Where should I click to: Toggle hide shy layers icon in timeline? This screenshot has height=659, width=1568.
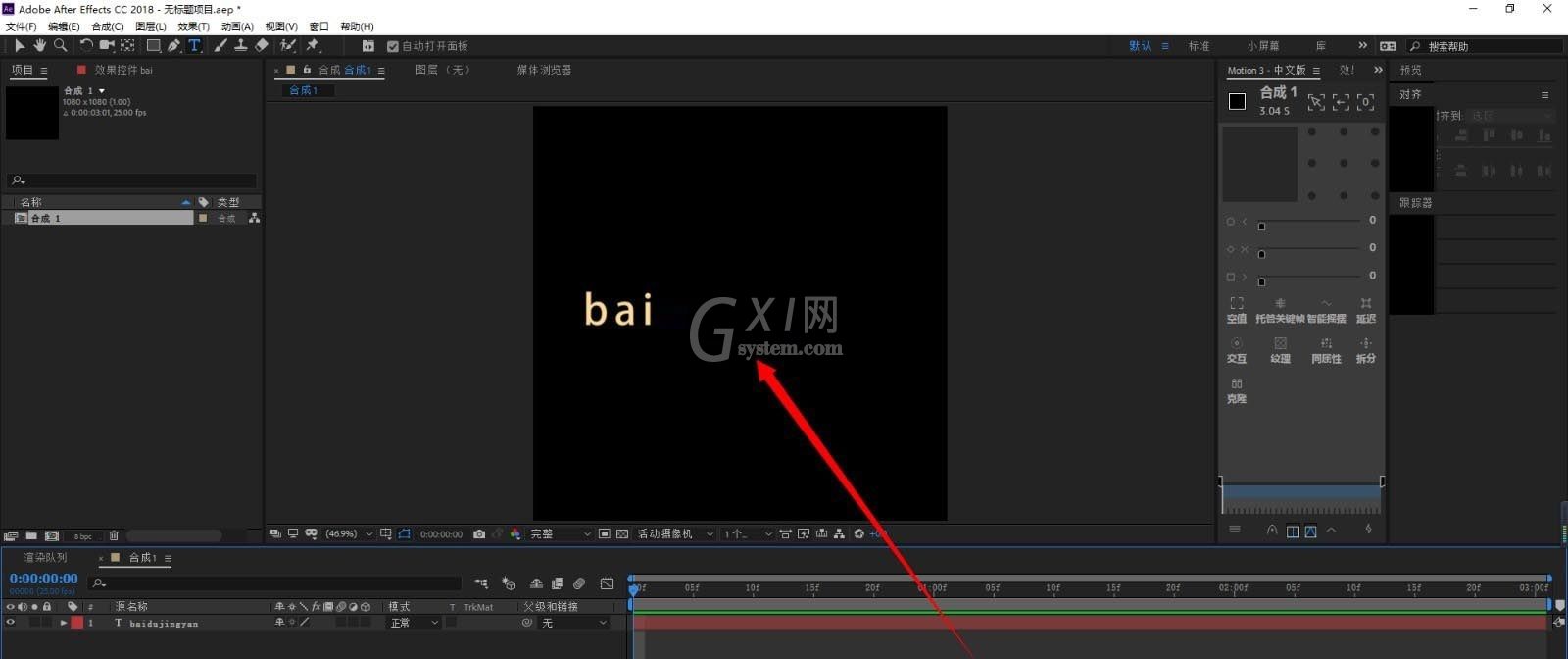click(x=536, y=583)
